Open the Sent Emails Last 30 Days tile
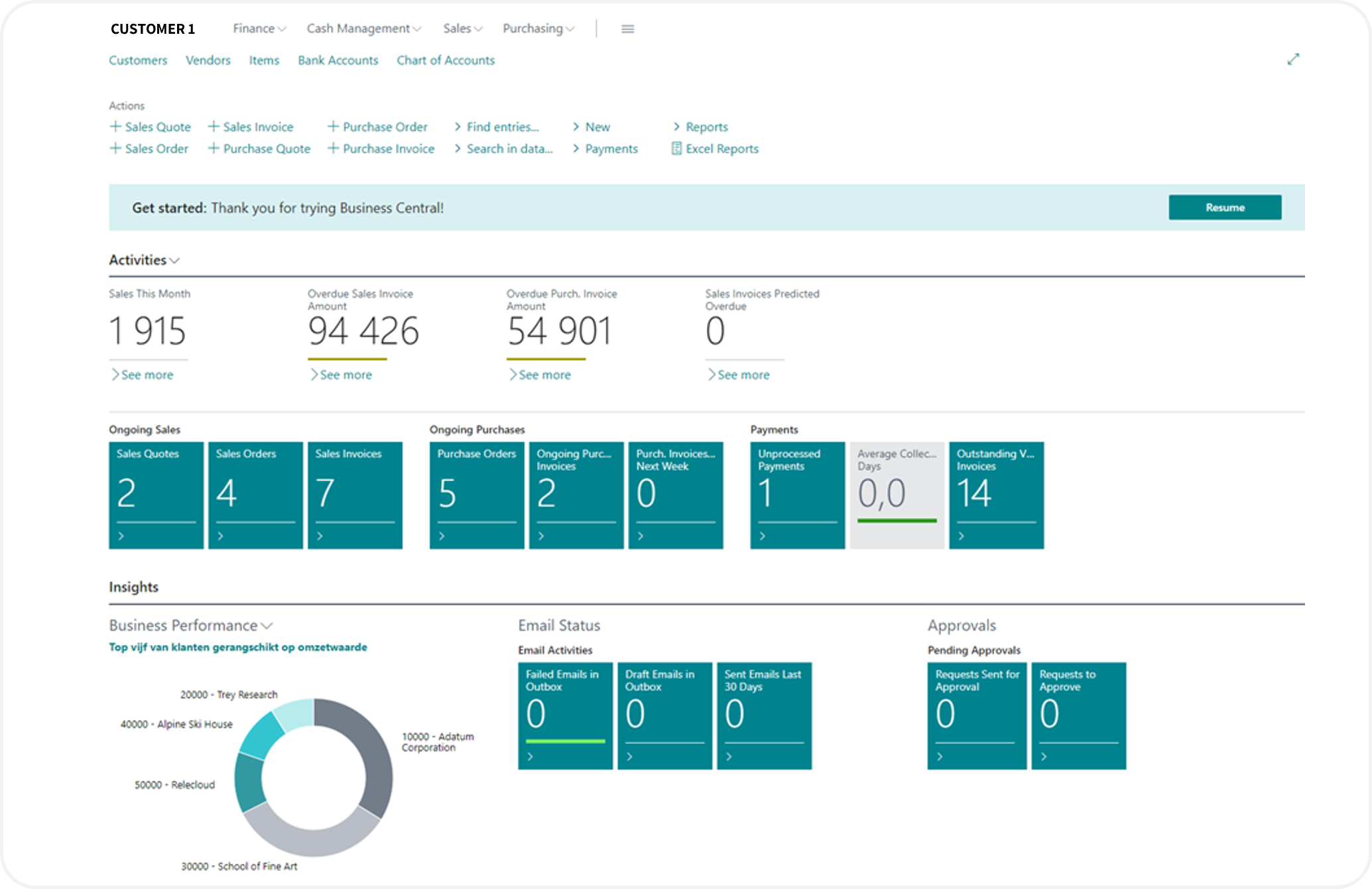The width and height of the screenshot is (1372, 889). [x=765, y=716]
